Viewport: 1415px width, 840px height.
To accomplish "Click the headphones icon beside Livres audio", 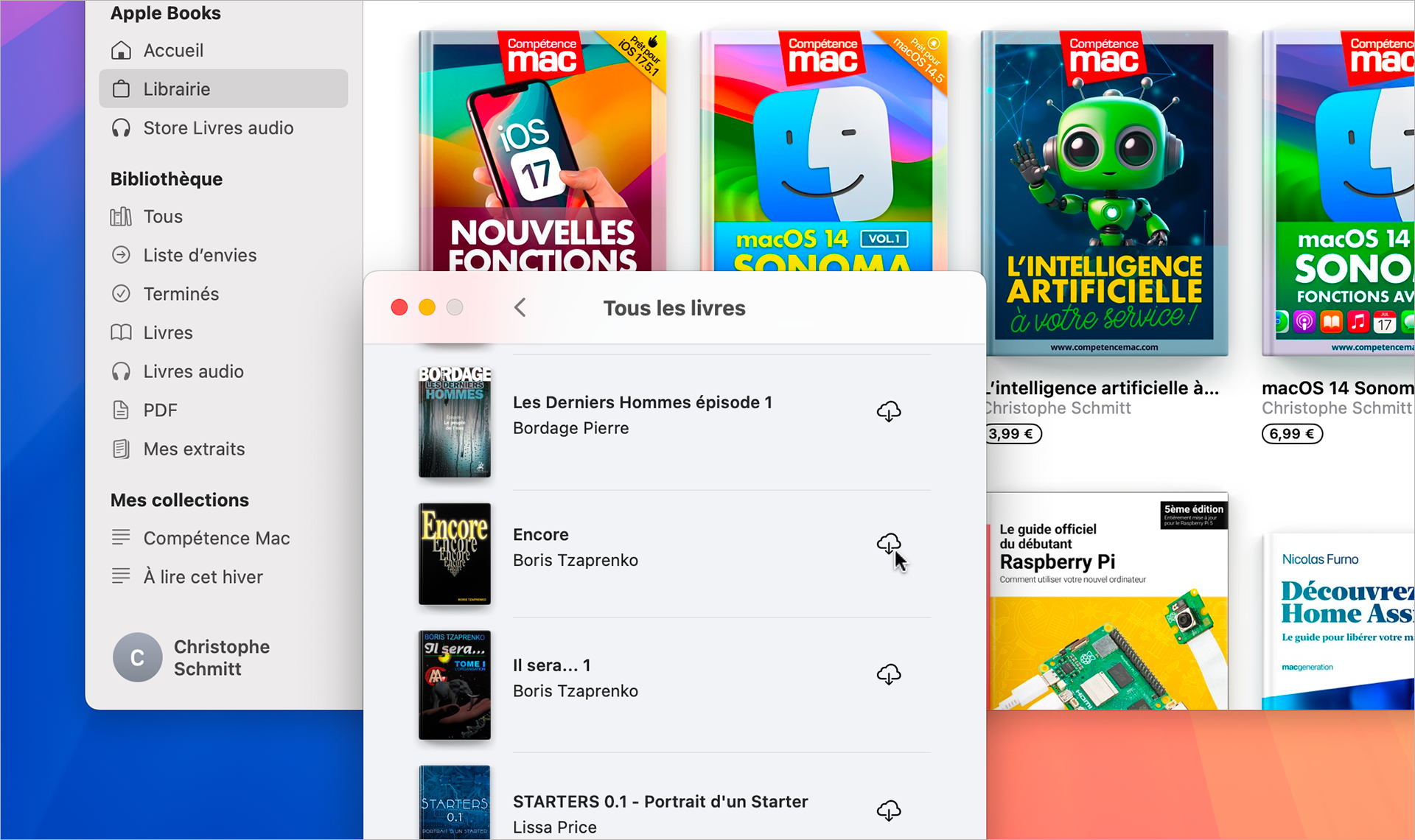I will (121, 371).
